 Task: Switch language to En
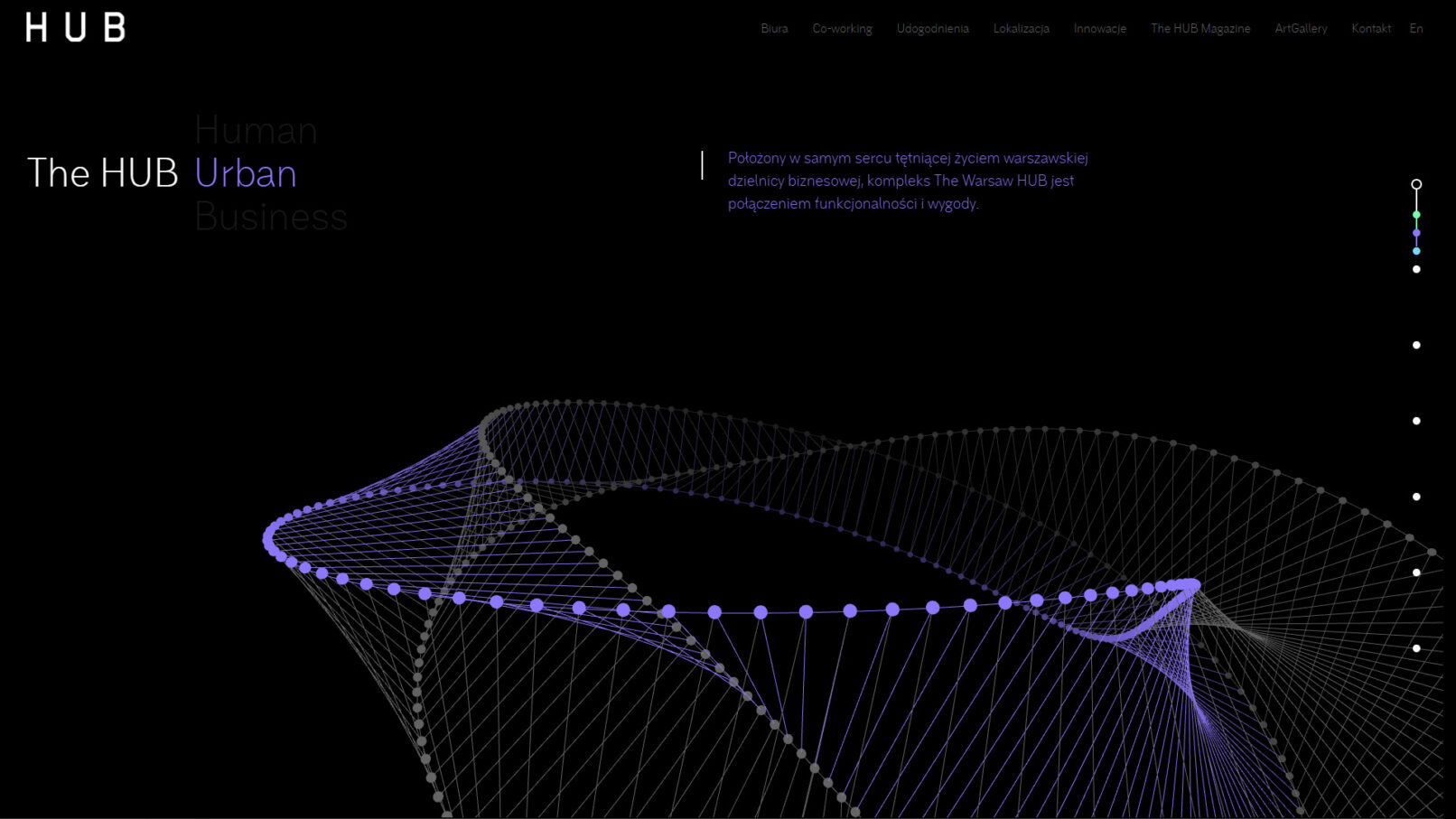pos(1415,29)
